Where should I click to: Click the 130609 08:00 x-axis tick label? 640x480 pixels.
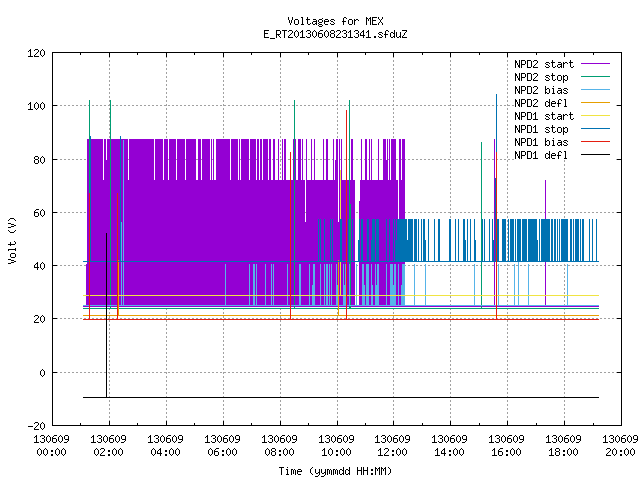tap(279, 446)
